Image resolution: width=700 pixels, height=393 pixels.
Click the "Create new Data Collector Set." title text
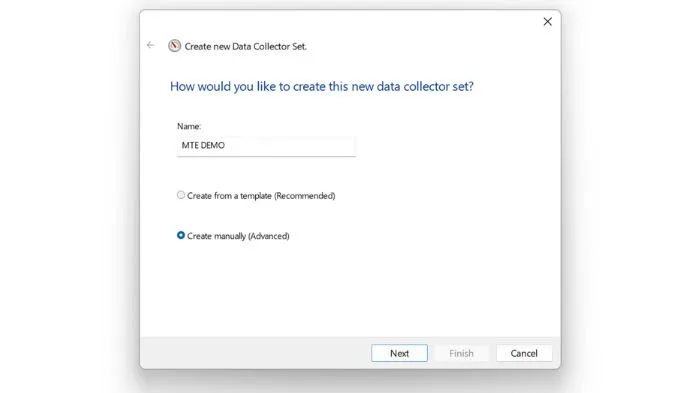pyautogui.click(x=246, y=46)
